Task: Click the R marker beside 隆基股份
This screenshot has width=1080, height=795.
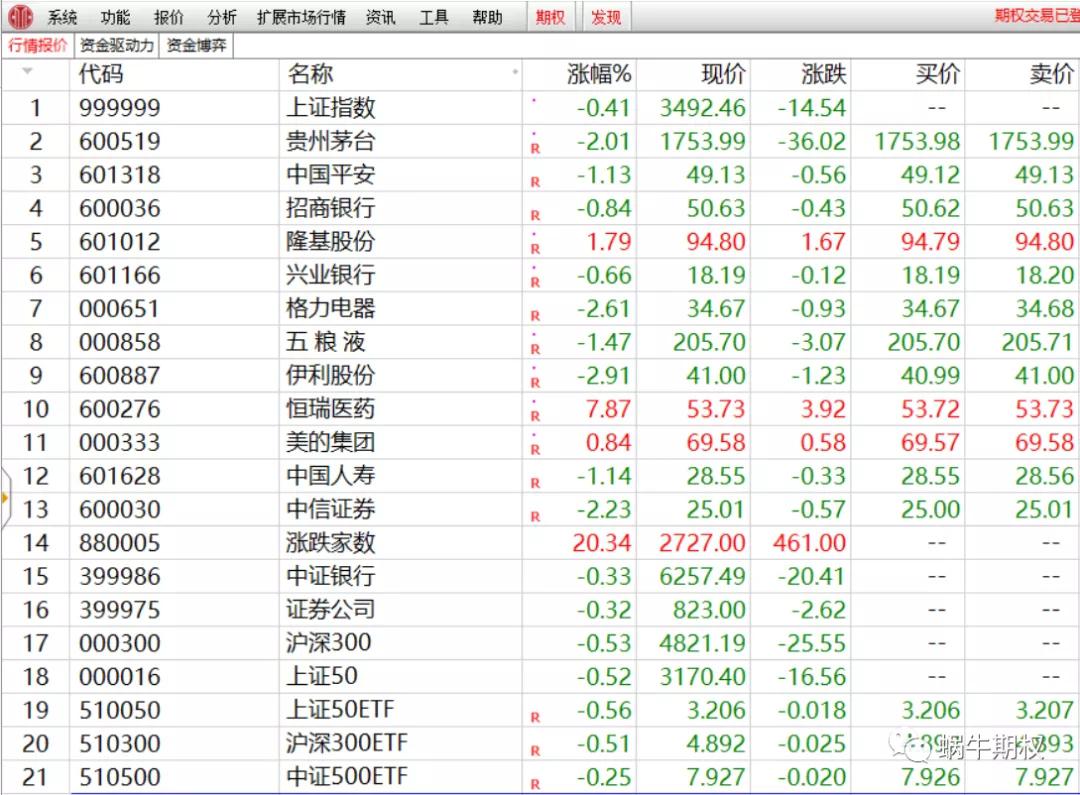Action: (535, 249)
